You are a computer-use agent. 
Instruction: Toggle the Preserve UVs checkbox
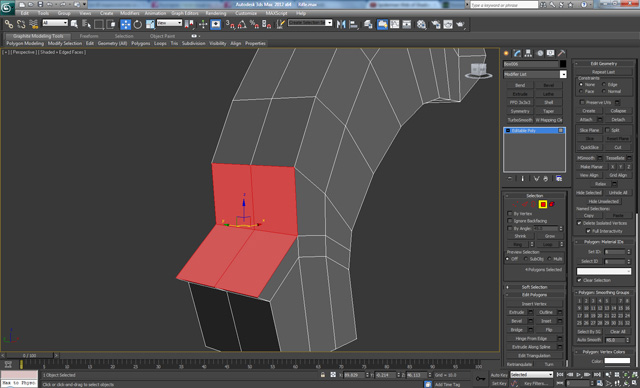coord(582,102)
